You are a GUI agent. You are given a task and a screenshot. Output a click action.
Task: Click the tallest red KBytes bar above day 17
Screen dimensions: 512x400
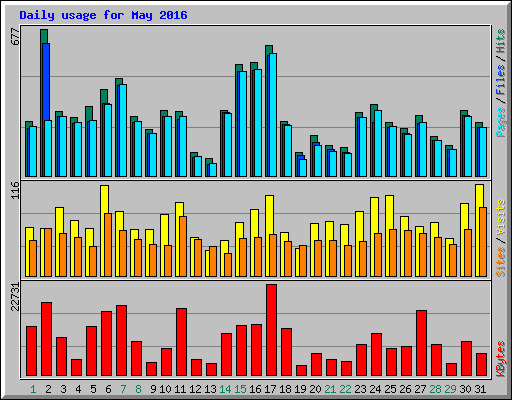pos(271,330)
